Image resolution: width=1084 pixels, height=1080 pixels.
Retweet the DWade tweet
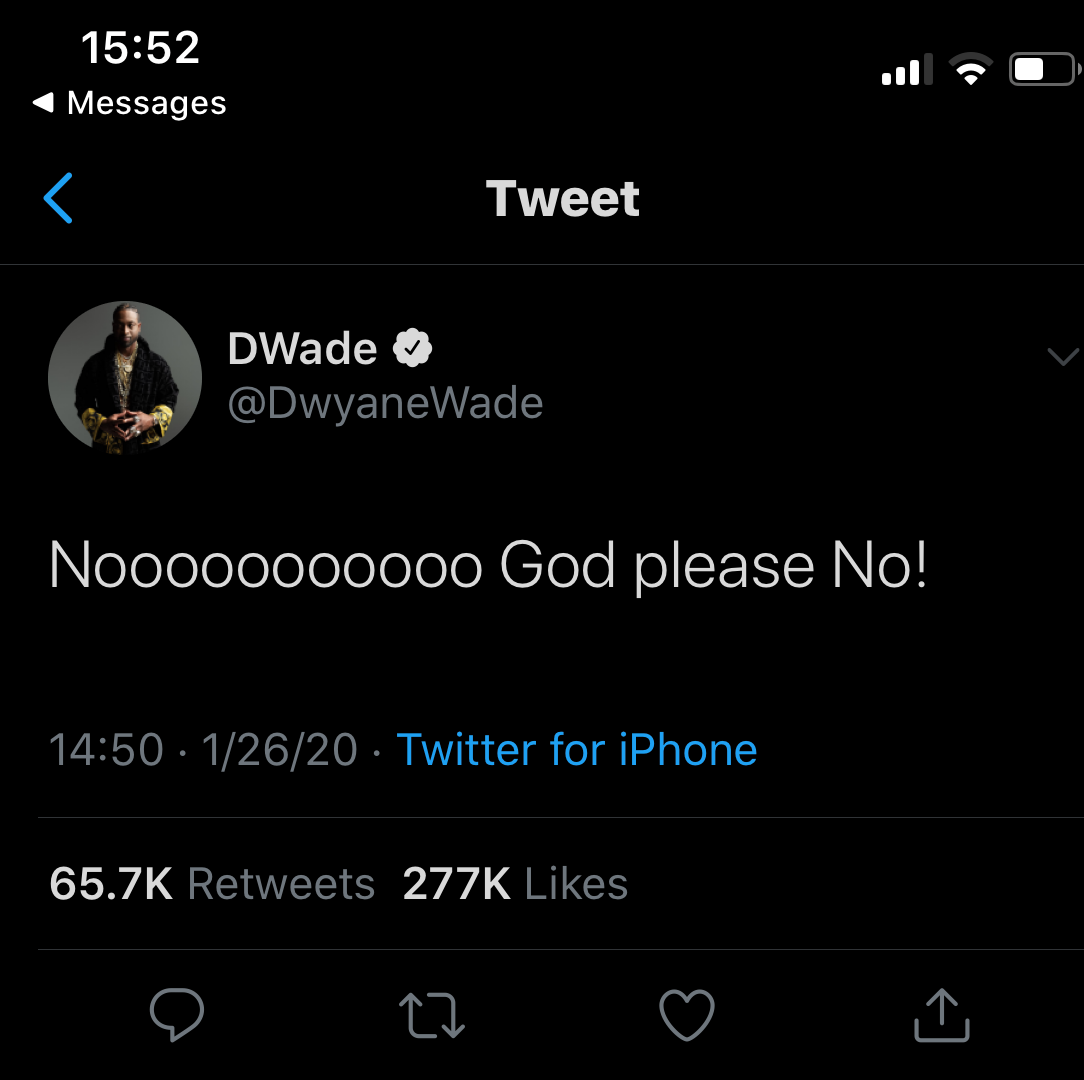432,1015
